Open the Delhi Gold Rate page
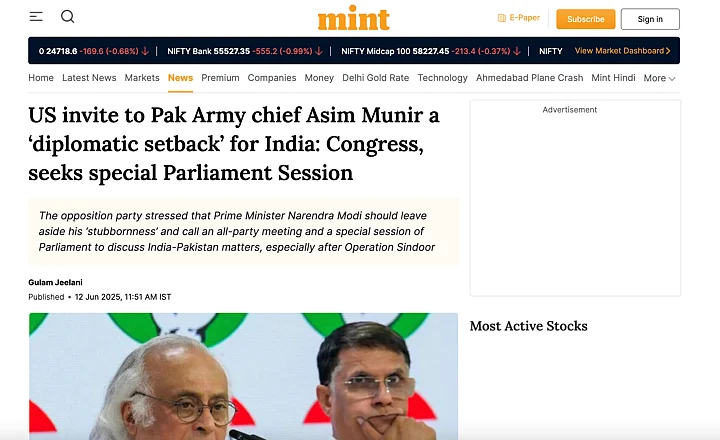Viewport: 720px width, 440px height. pyautogui.click(x=376, y=78)
